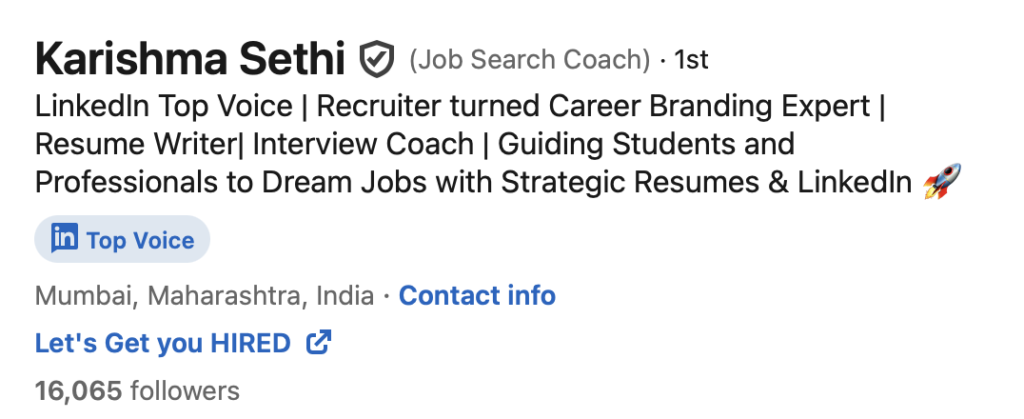Click the "16,065" follower count number

(78, 390)
